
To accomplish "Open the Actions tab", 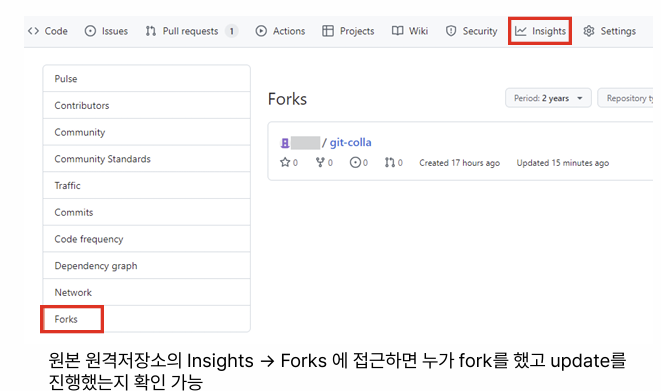I will [280, 31].
